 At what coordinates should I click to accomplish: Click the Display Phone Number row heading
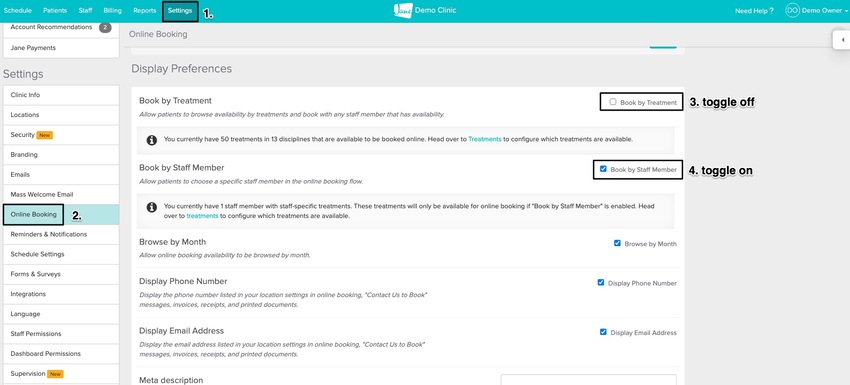click(x=183, y=281)
